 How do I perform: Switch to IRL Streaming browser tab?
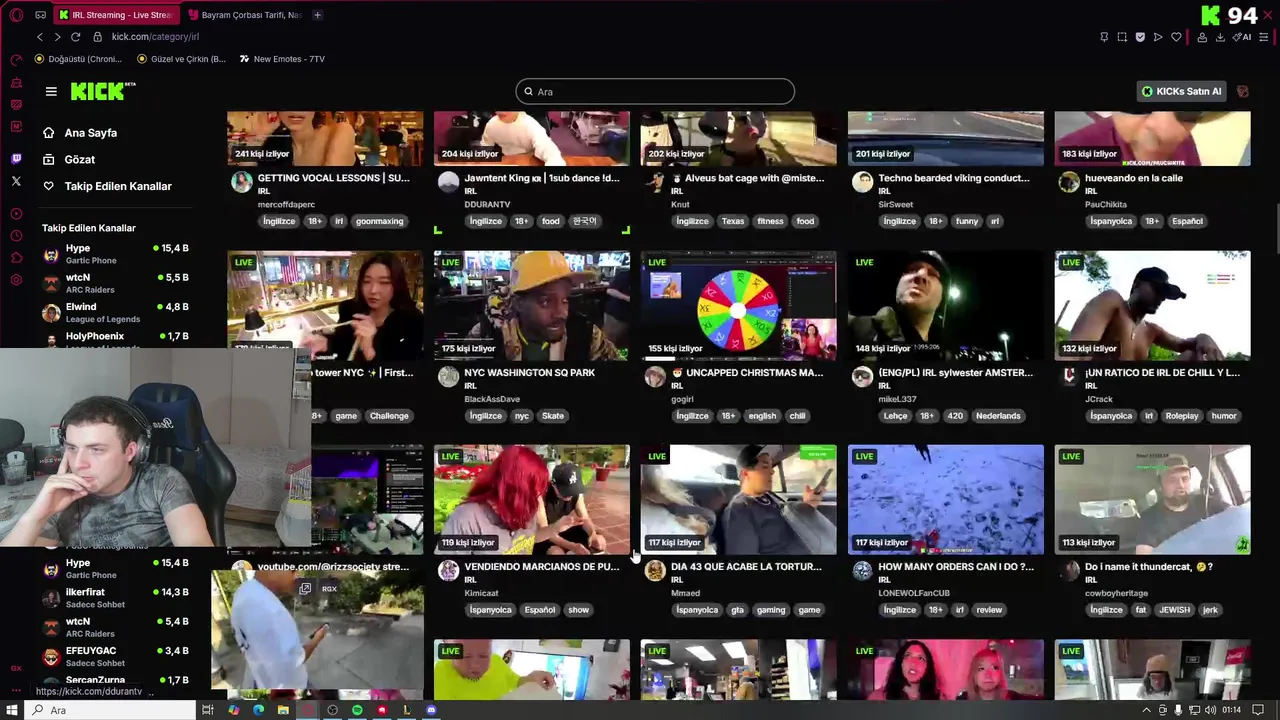click(115, 15)
